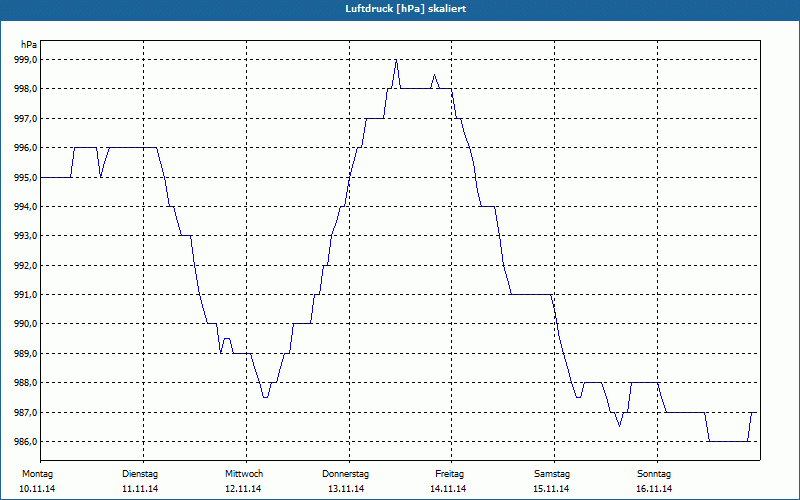
Task: Click the date 14.11.14
Action: (448, 489)
